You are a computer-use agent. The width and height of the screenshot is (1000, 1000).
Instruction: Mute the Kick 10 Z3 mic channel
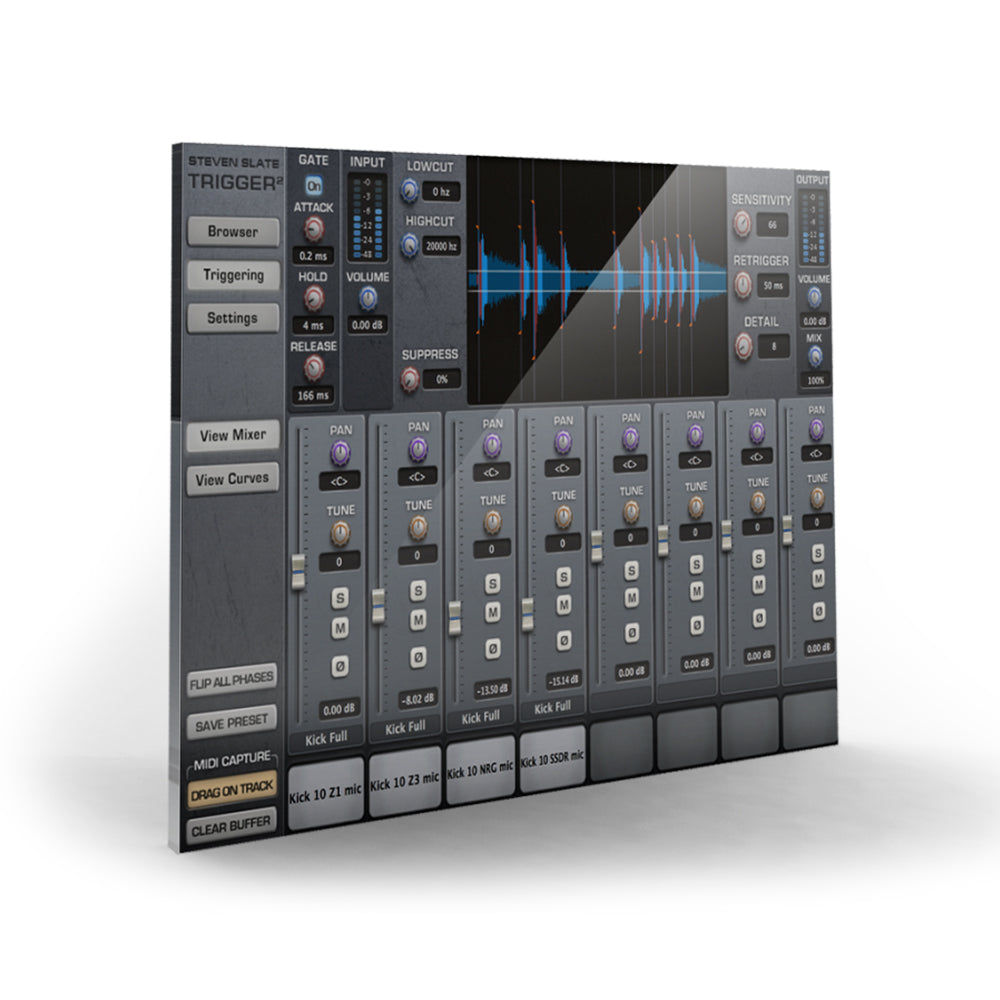tap(418, 619)
